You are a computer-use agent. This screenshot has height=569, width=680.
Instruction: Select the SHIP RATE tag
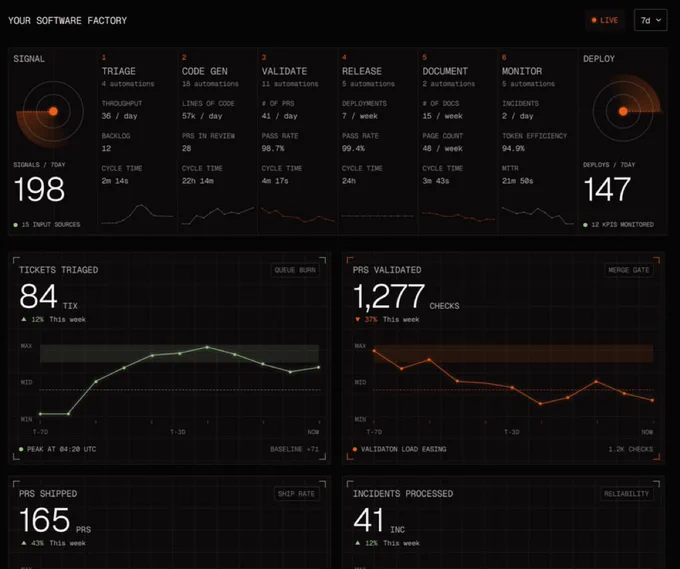pyautogui.click(x=296, y=494)
